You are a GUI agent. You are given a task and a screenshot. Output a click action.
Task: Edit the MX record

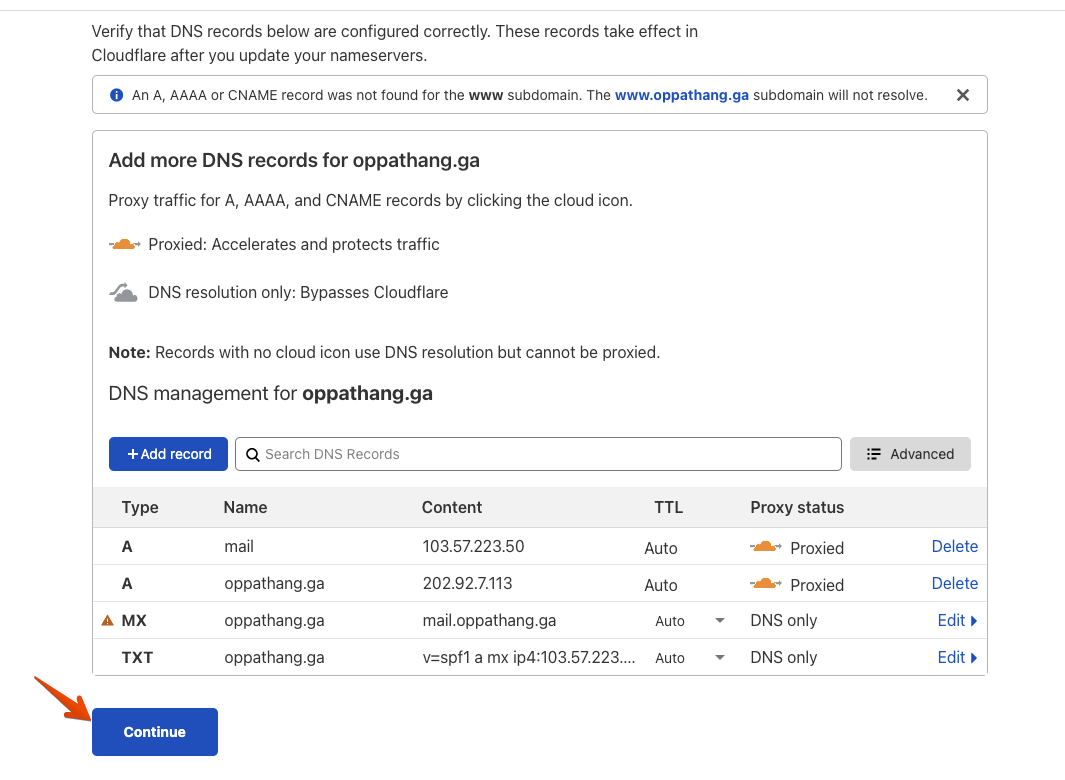click(x=957, y=620)
